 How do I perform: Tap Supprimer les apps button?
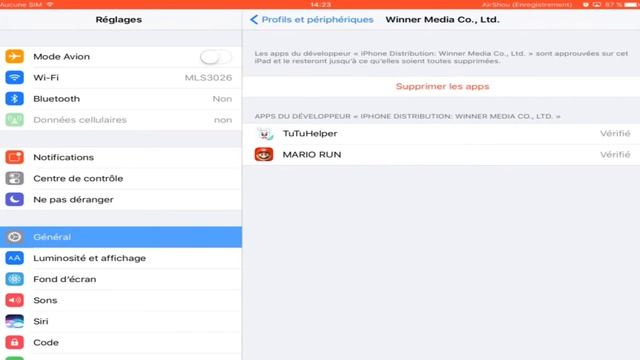[x=442, y=86]
